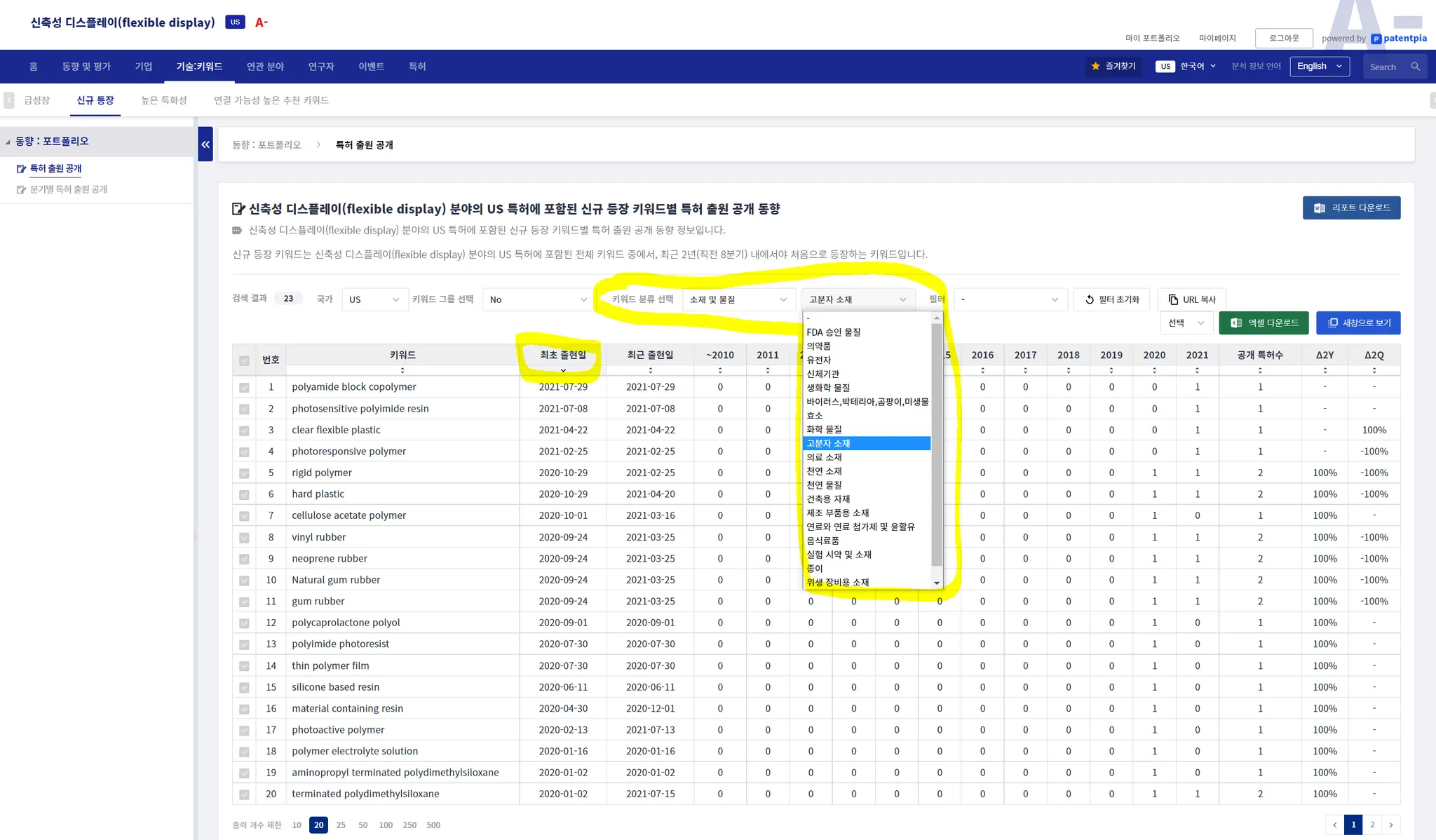The image size is (1436, 840).
Task: Click the URL copy icon
Action: (x=1173, y=299)
